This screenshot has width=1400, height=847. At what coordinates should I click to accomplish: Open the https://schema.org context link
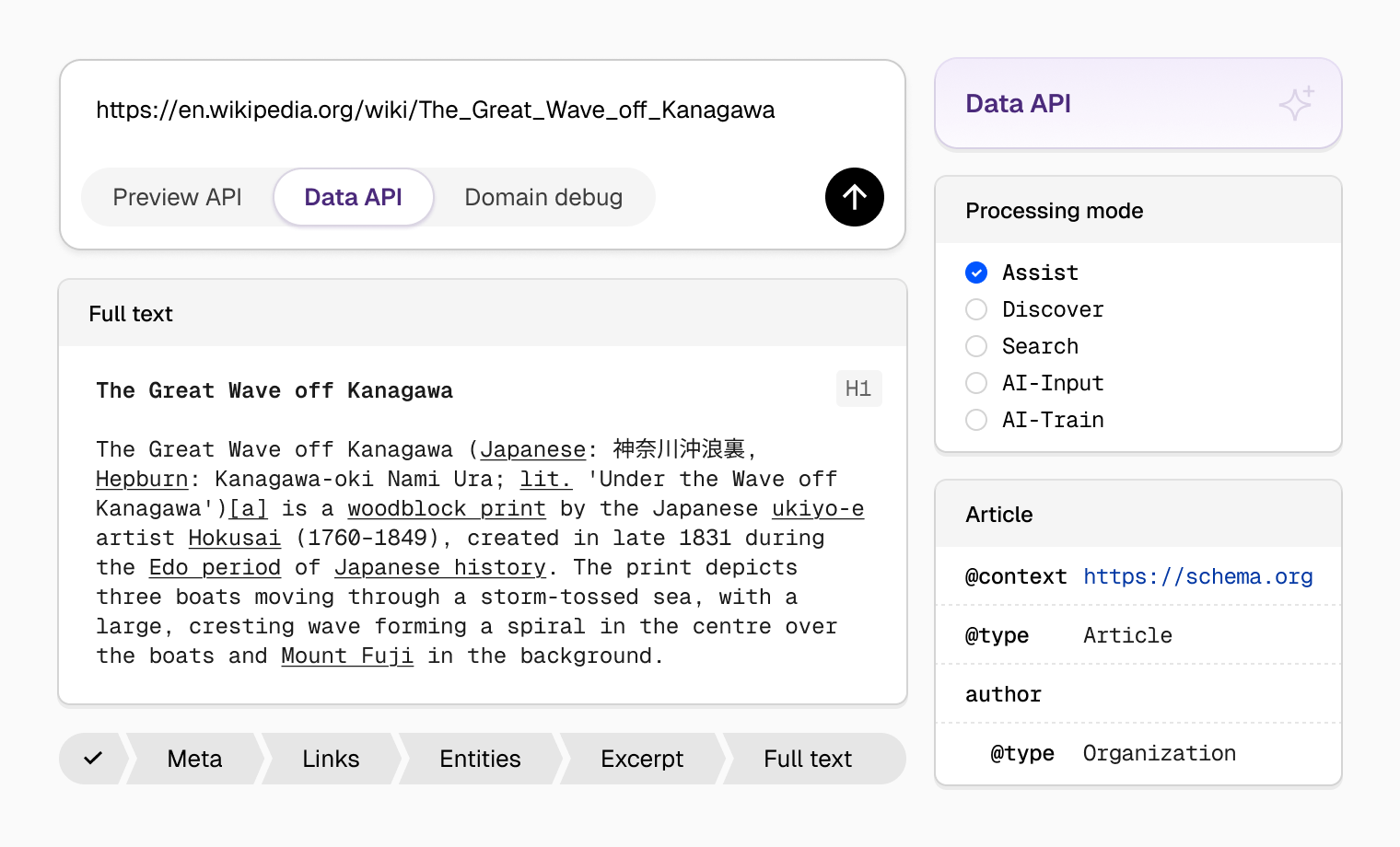(1198, 576)
